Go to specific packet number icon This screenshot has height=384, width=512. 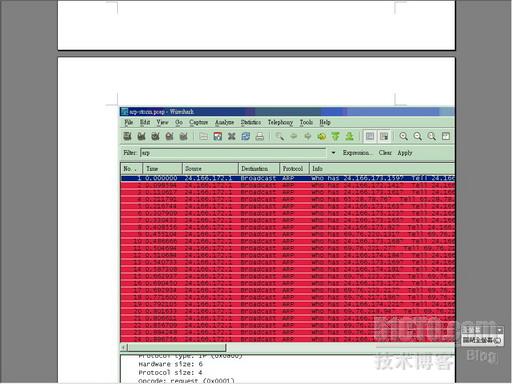coord(322,136)
